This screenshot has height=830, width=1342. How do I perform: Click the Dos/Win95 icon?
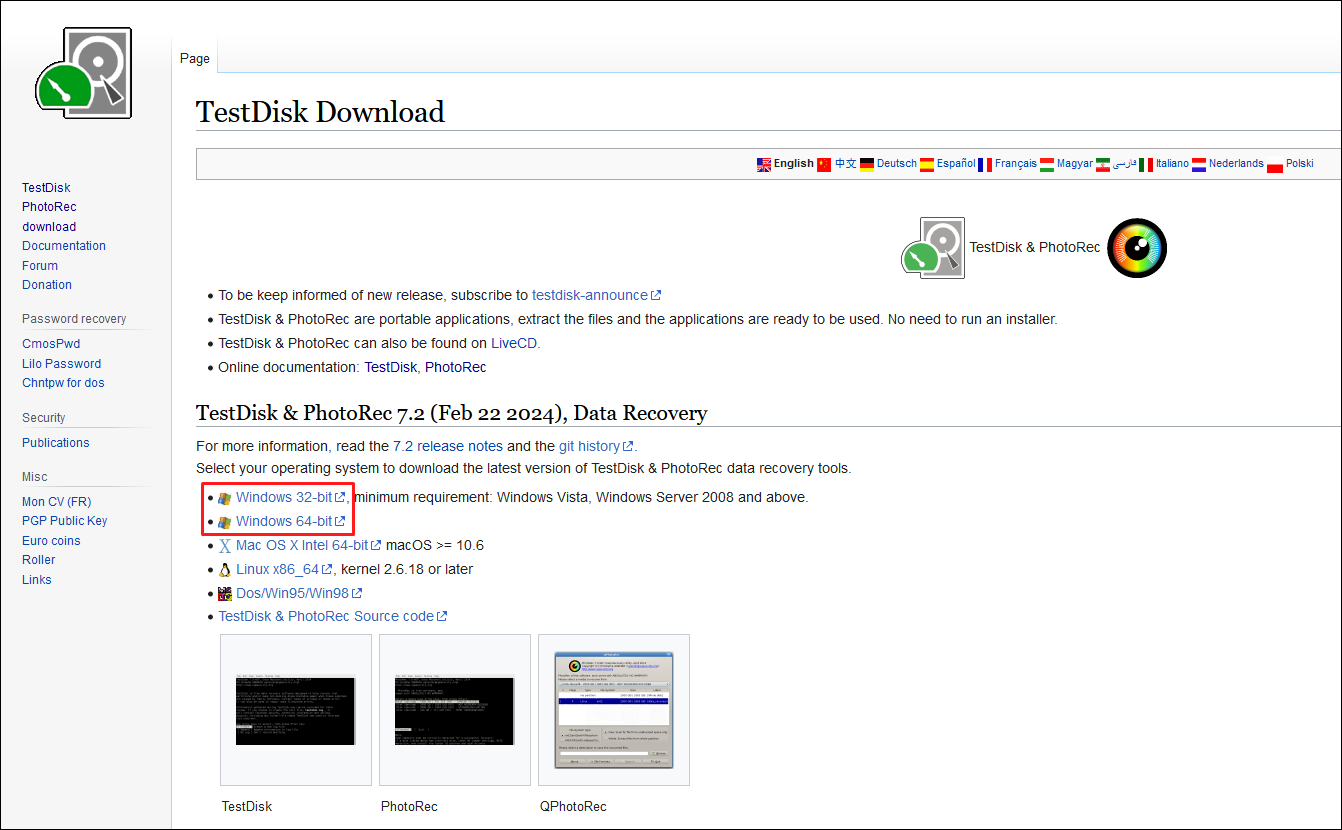point(225,594)
